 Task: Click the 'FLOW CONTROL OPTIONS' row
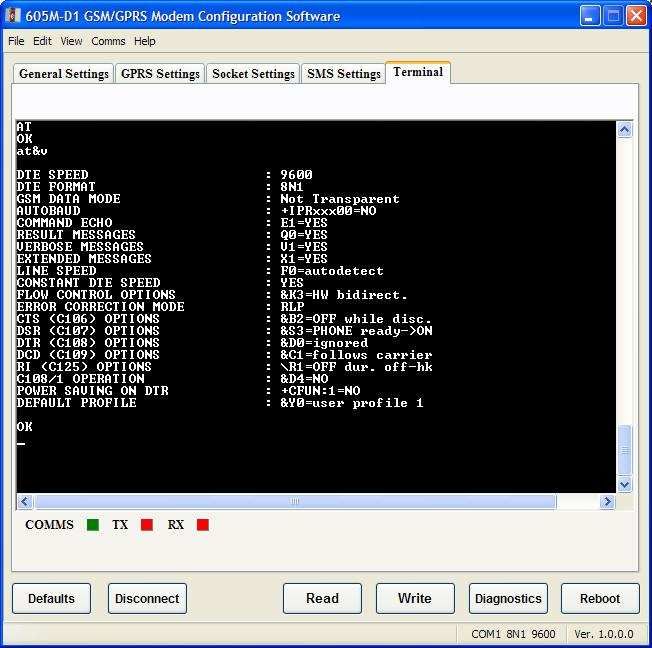[x=212, y=295]
